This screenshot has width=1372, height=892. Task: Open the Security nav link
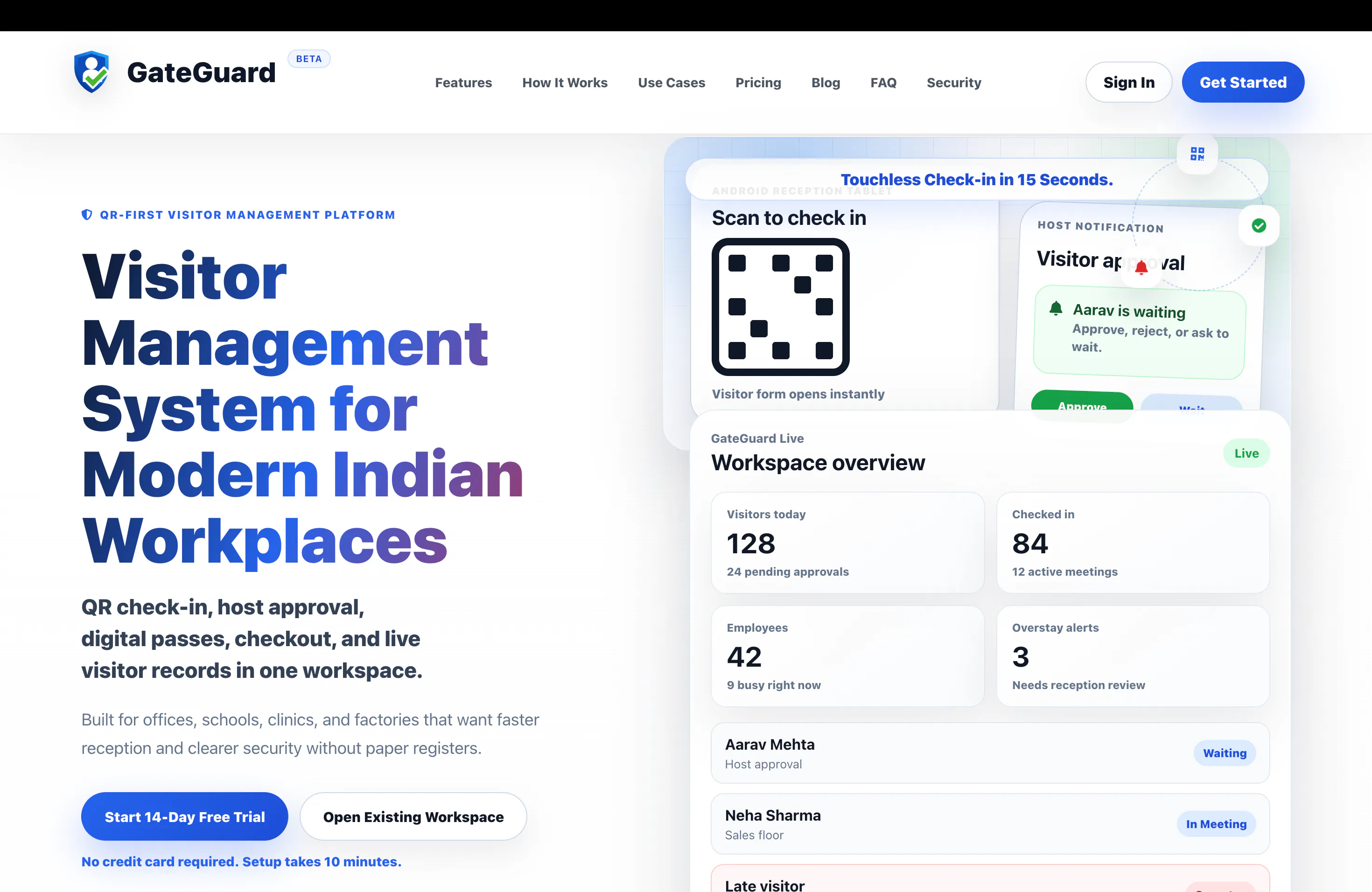[954, 83]
